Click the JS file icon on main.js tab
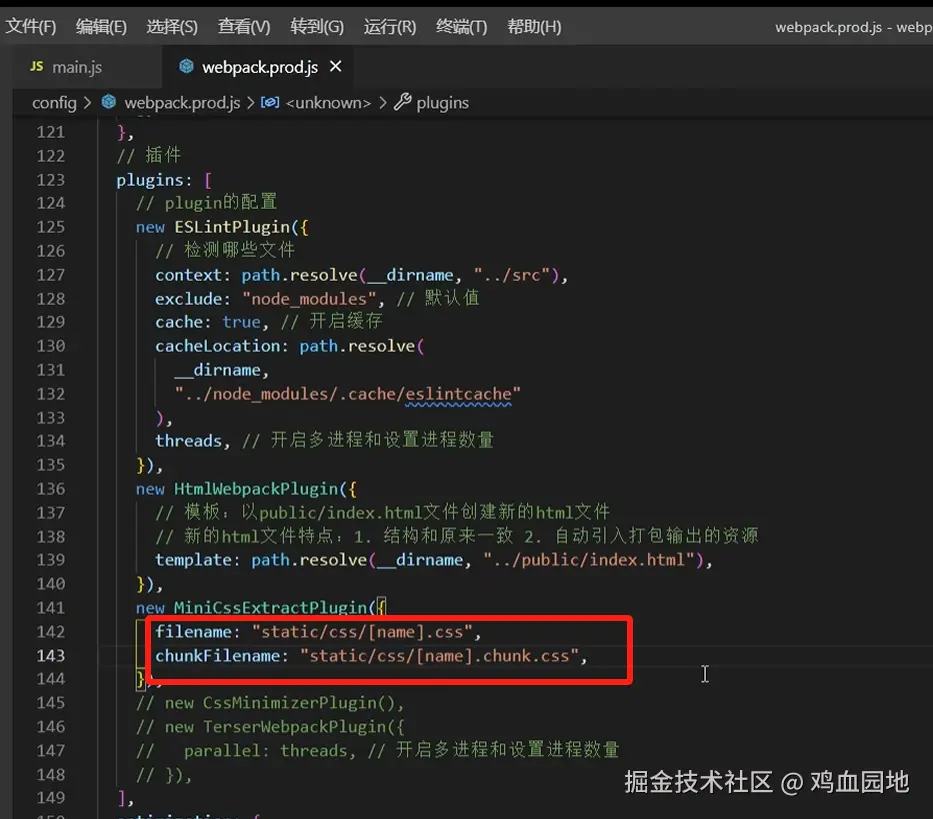 37,67
